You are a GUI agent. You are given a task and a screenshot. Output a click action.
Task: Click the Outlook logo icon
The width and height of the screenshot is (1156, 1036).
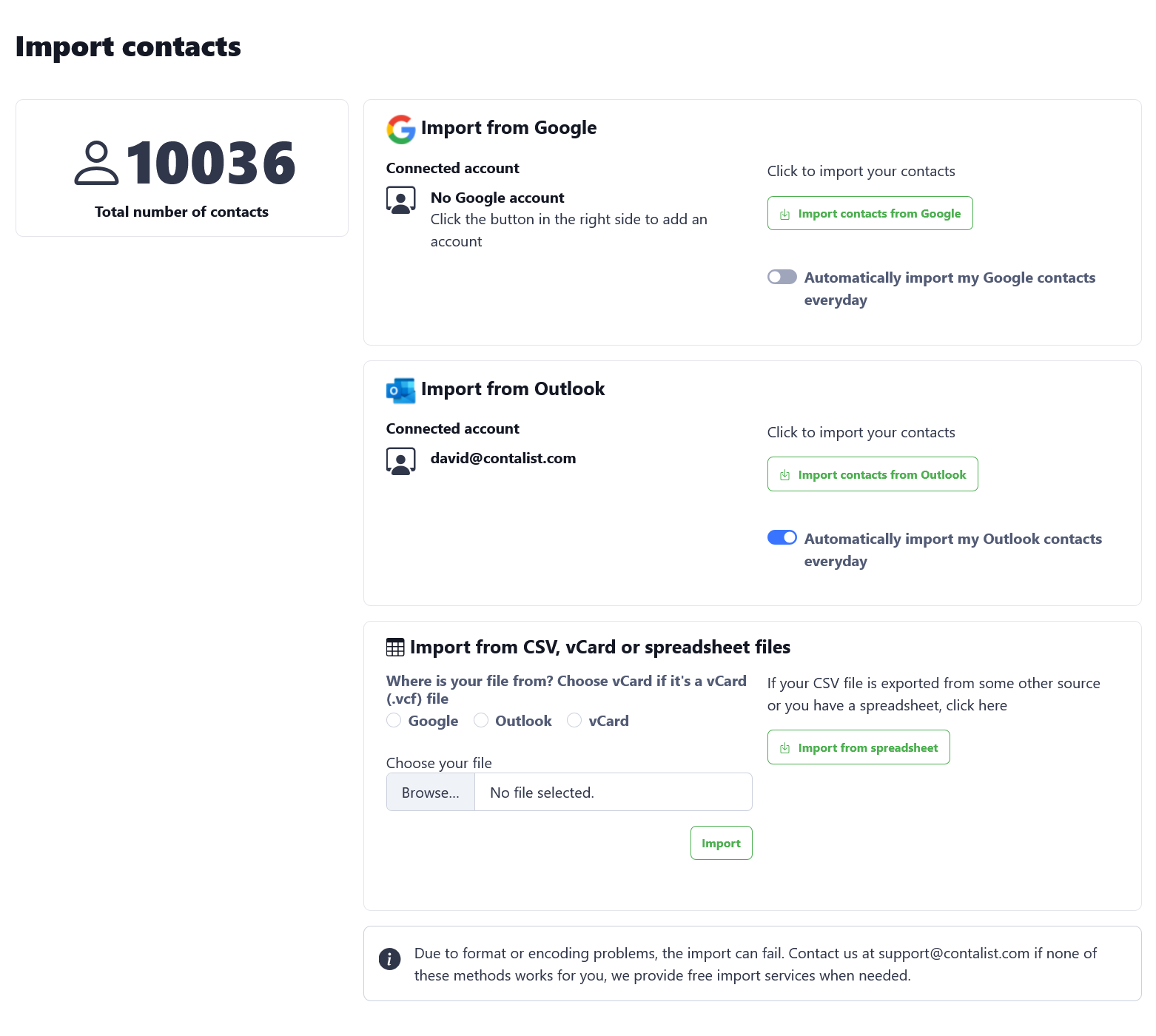click(x=400, y=390)
